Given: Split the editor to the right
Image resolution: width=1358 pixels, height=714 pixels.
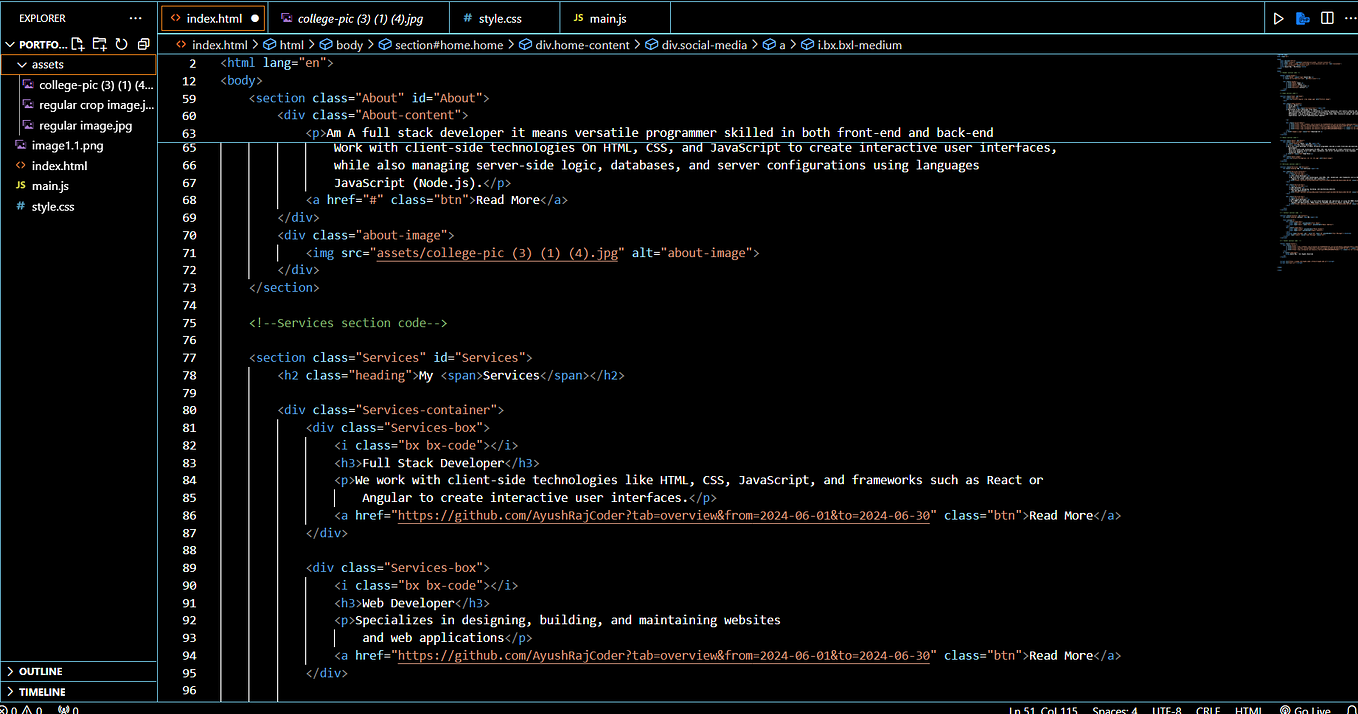Looking at the screenshot, I should pyautogui.click(x=1327, y=18).
